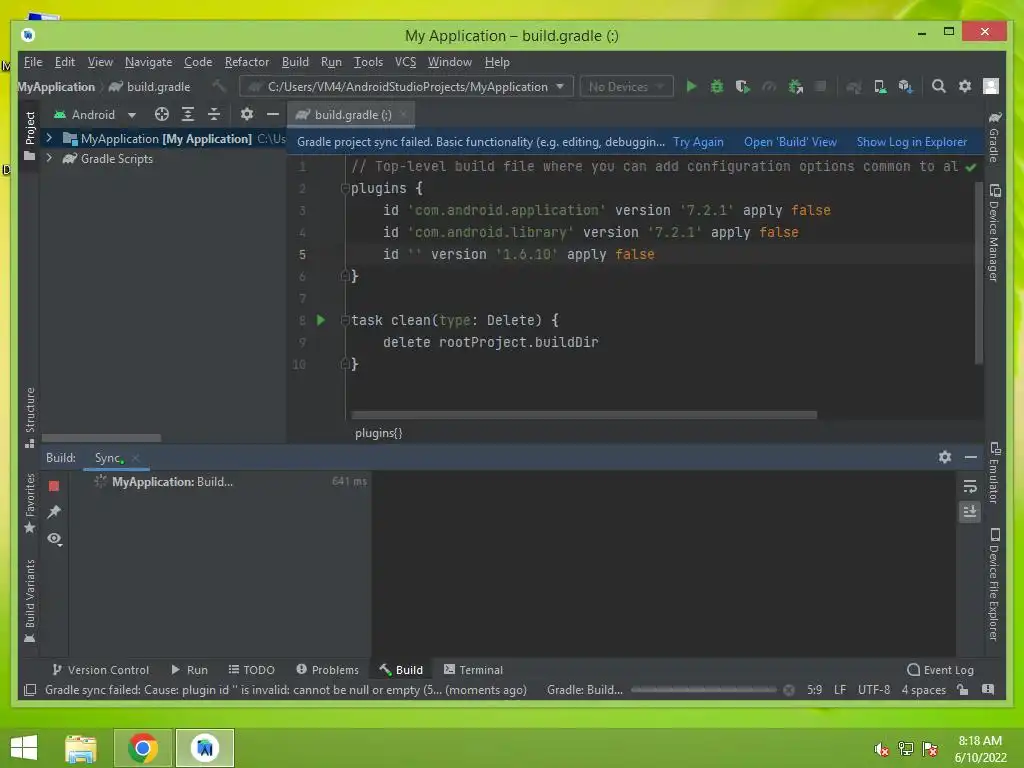The height and width of the screenshot is (768, 1024).
Task: Click the Gradle build progress bar
Action: coord(703,690)
